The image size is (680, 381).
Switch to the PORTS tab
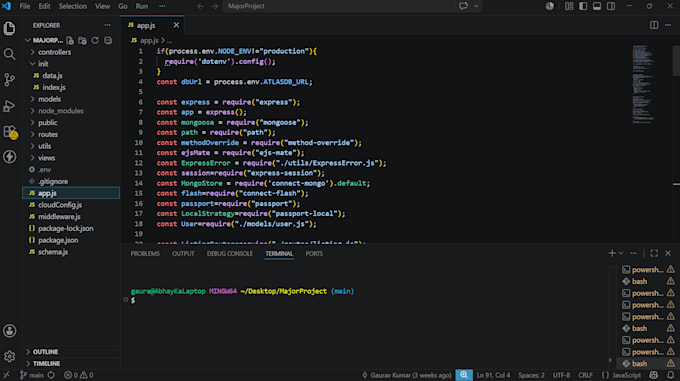(314, 254)
